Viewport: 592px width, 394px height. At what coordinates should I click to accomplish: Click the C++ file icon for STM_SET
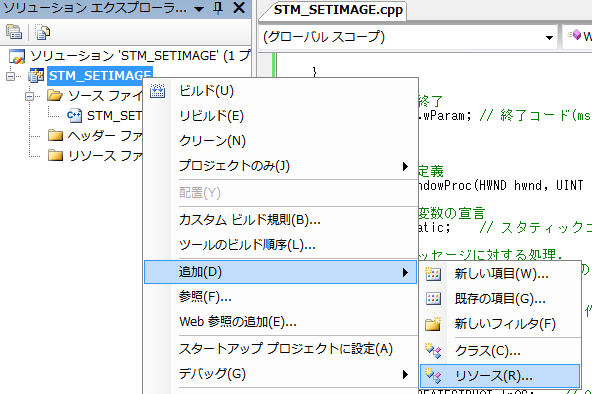click(x=74, y=115)
